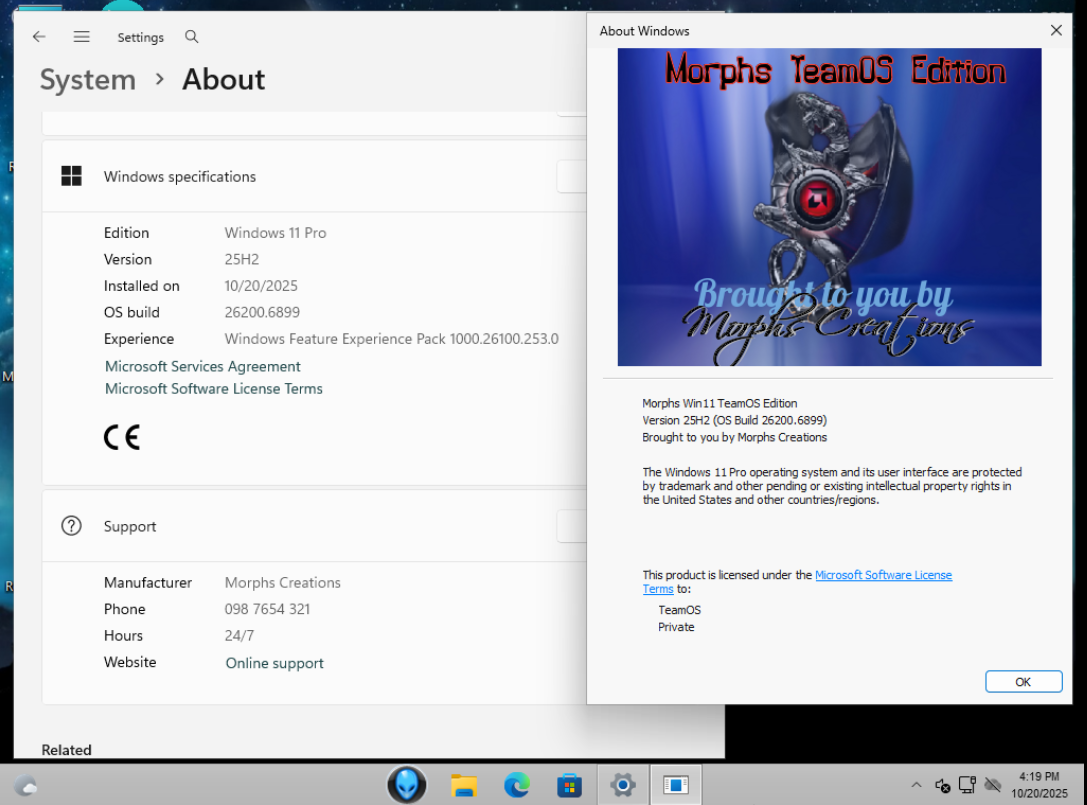Close the About Windows dialog
This screenshot has width=1087, height=805.
click(1056, 31)
